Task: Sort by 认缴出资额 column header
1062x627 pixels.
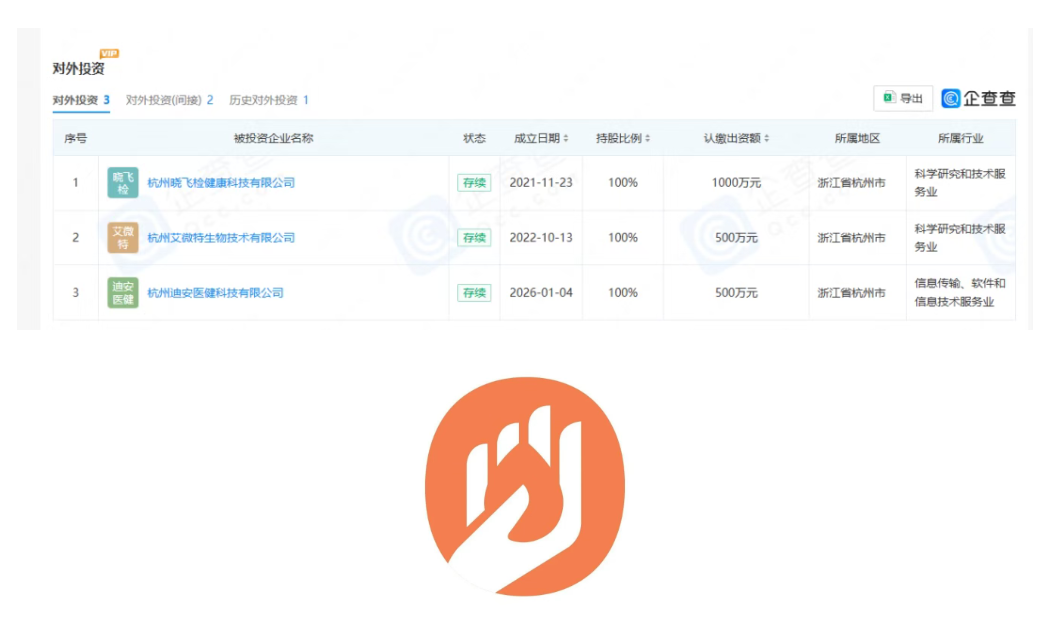Action: tap(736, 138)
